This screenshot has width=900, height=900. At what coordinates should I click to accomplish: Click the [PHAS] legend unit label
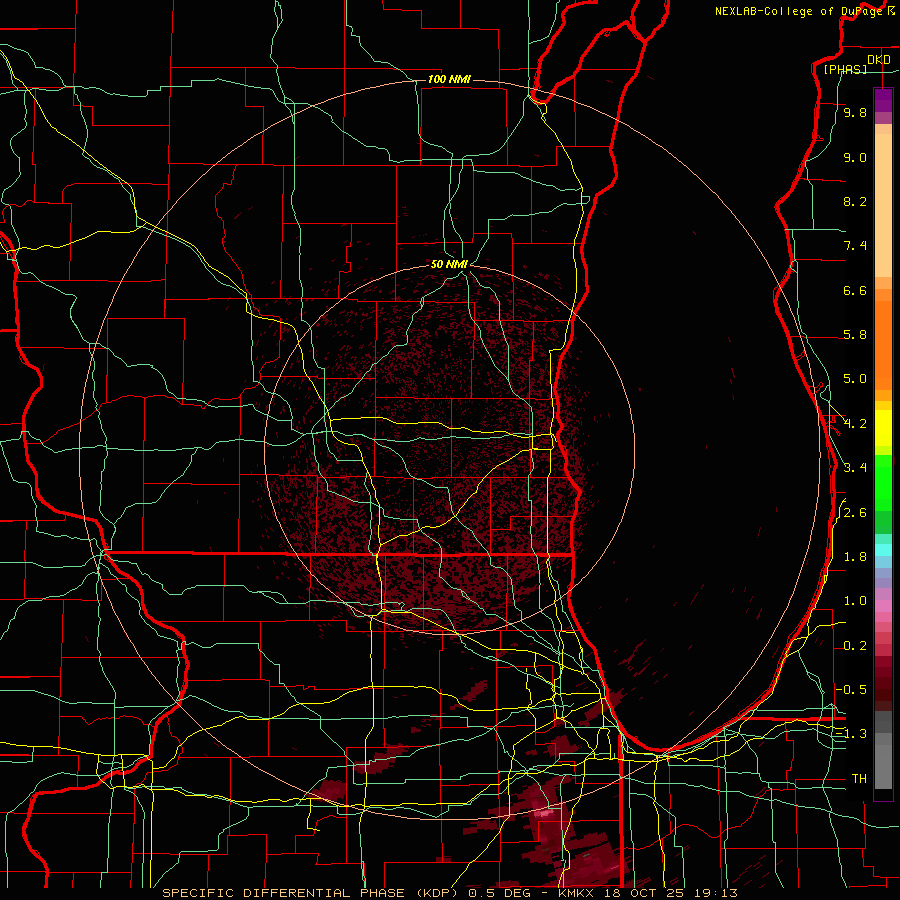[845, 70]
